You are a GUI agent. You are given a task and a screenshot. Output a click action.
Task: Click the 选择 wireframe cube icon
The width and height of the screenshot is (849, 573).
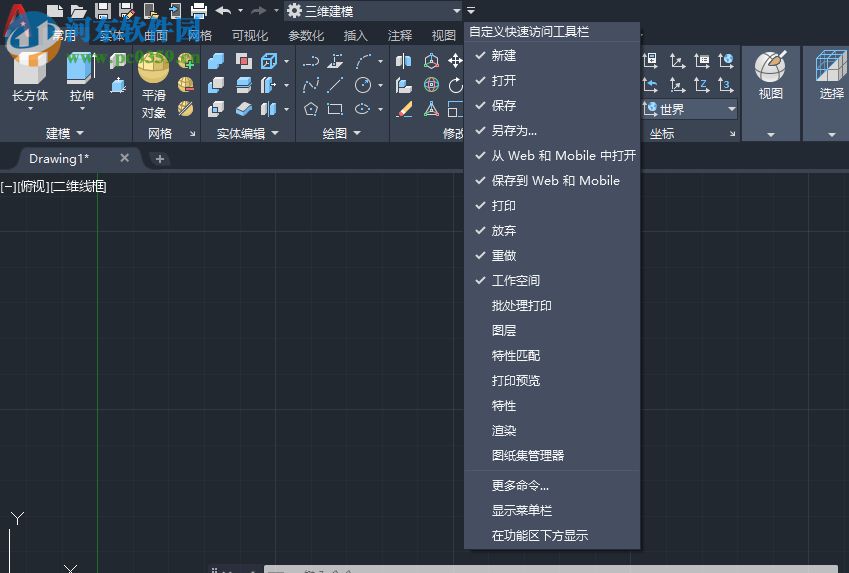coord(831,66)
